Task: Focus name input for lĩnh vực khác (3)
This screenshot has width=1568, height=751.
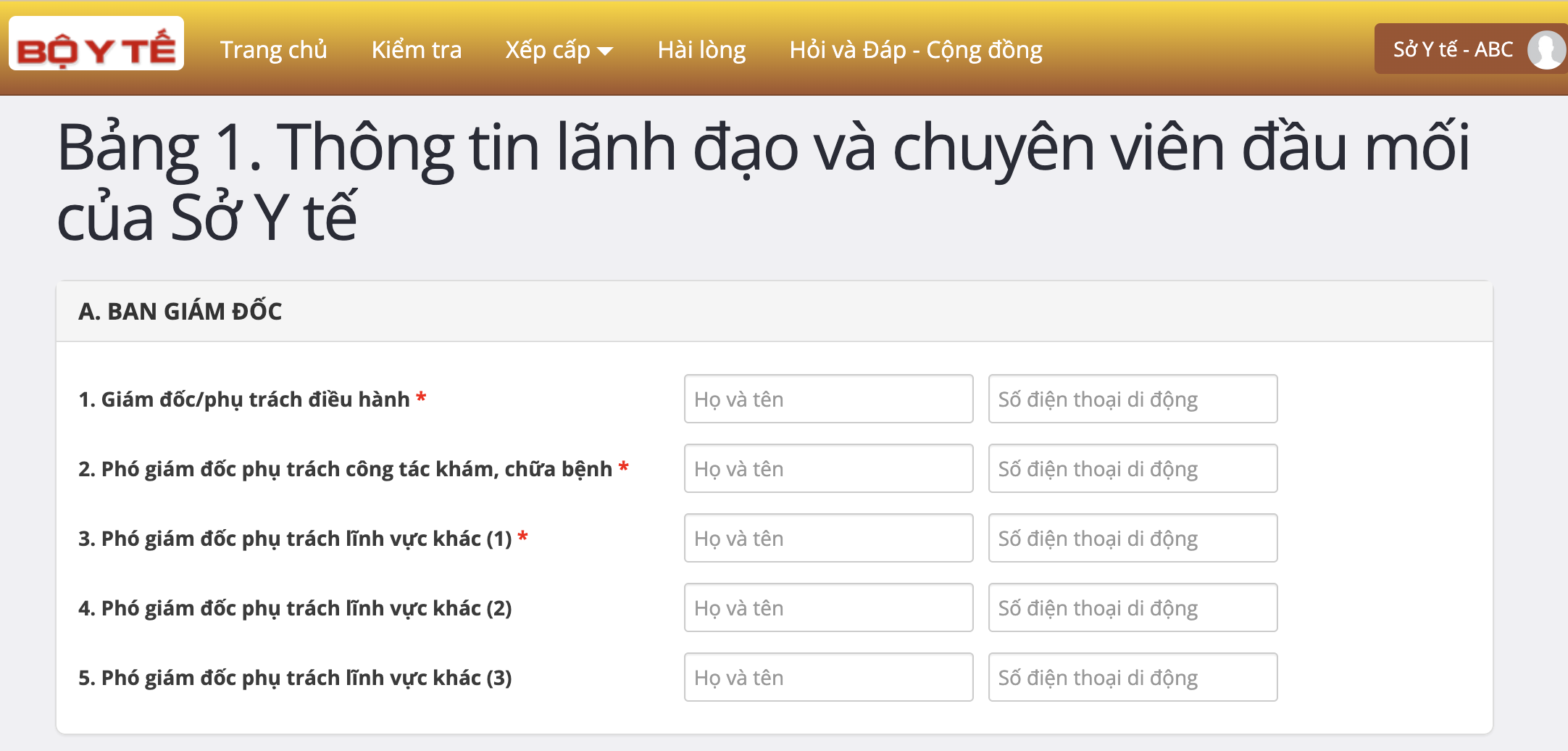Action: pos(828,677)
